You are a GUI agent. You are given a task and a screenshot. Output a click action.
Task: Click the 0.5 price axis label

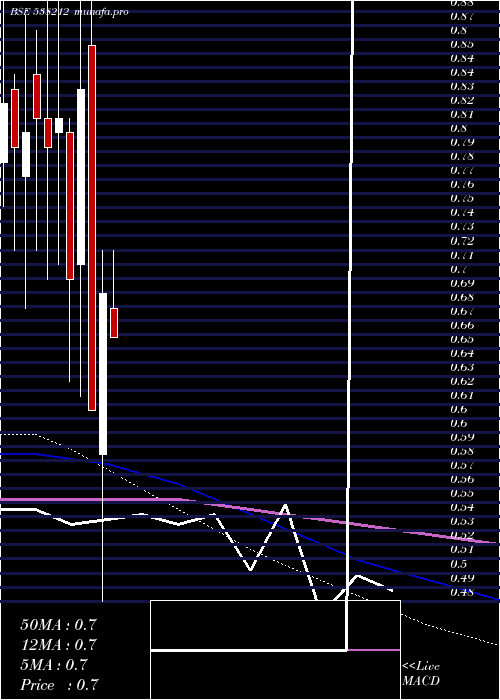click(458, 564)
